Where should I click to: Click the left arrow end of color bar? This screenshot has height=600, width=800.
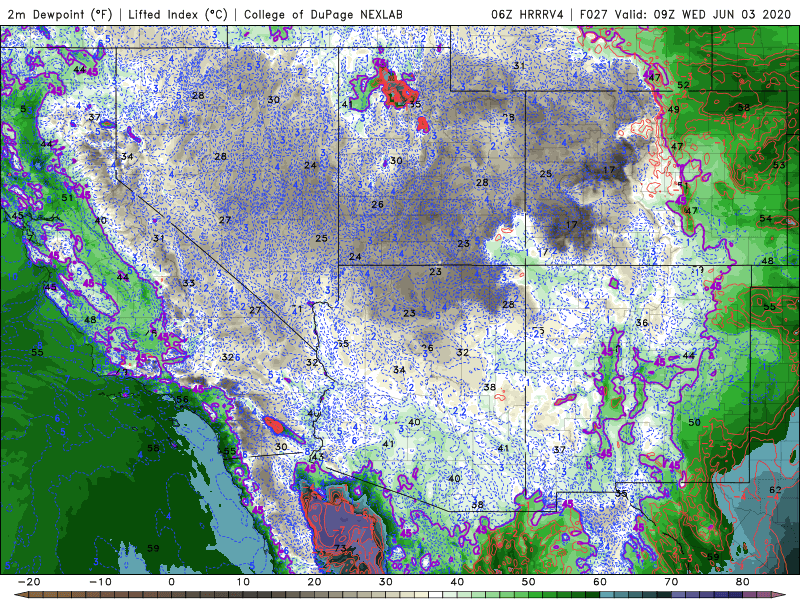[20, 596]
